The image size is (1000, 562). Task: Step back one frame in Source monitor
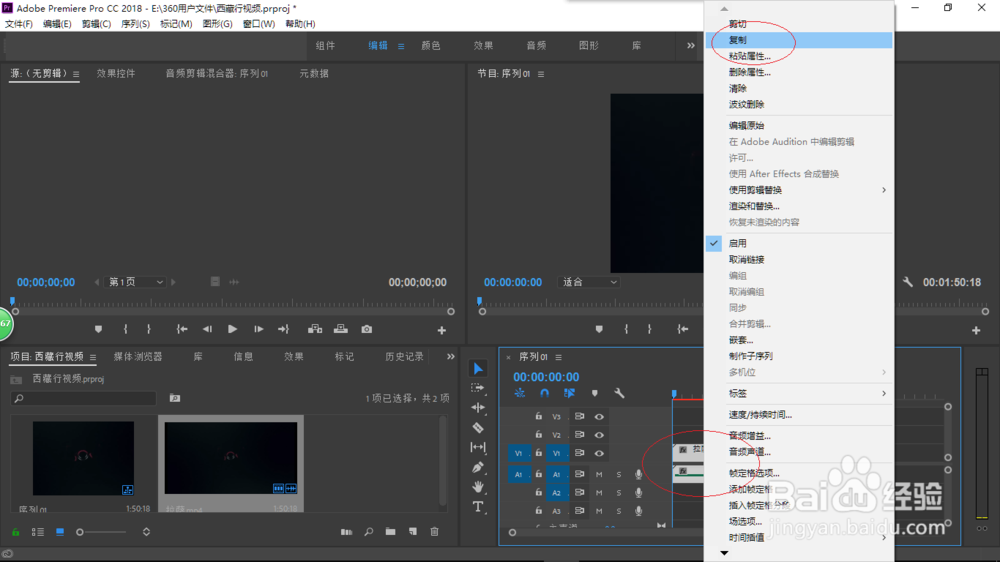207,329
